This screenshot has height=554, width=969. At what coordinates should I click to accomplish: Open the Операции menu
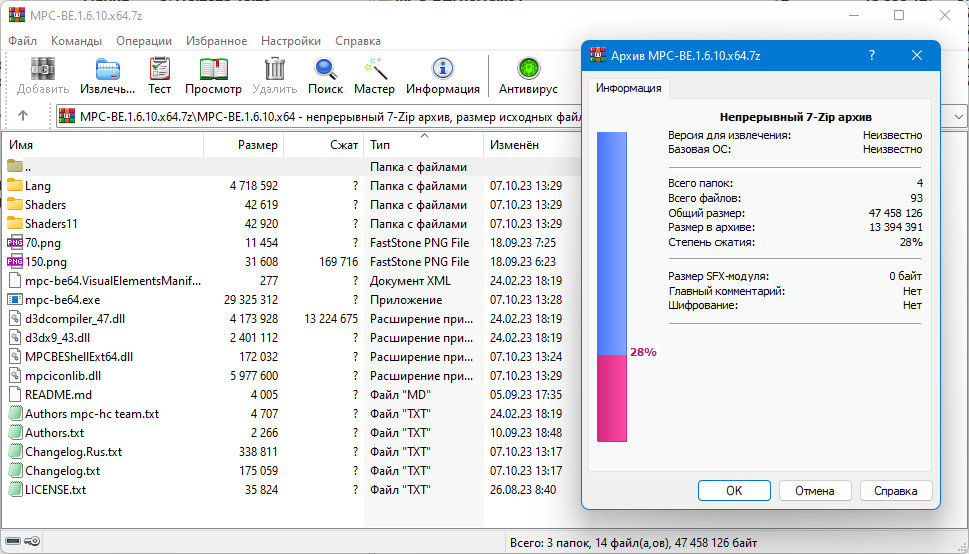click(144, 41)
